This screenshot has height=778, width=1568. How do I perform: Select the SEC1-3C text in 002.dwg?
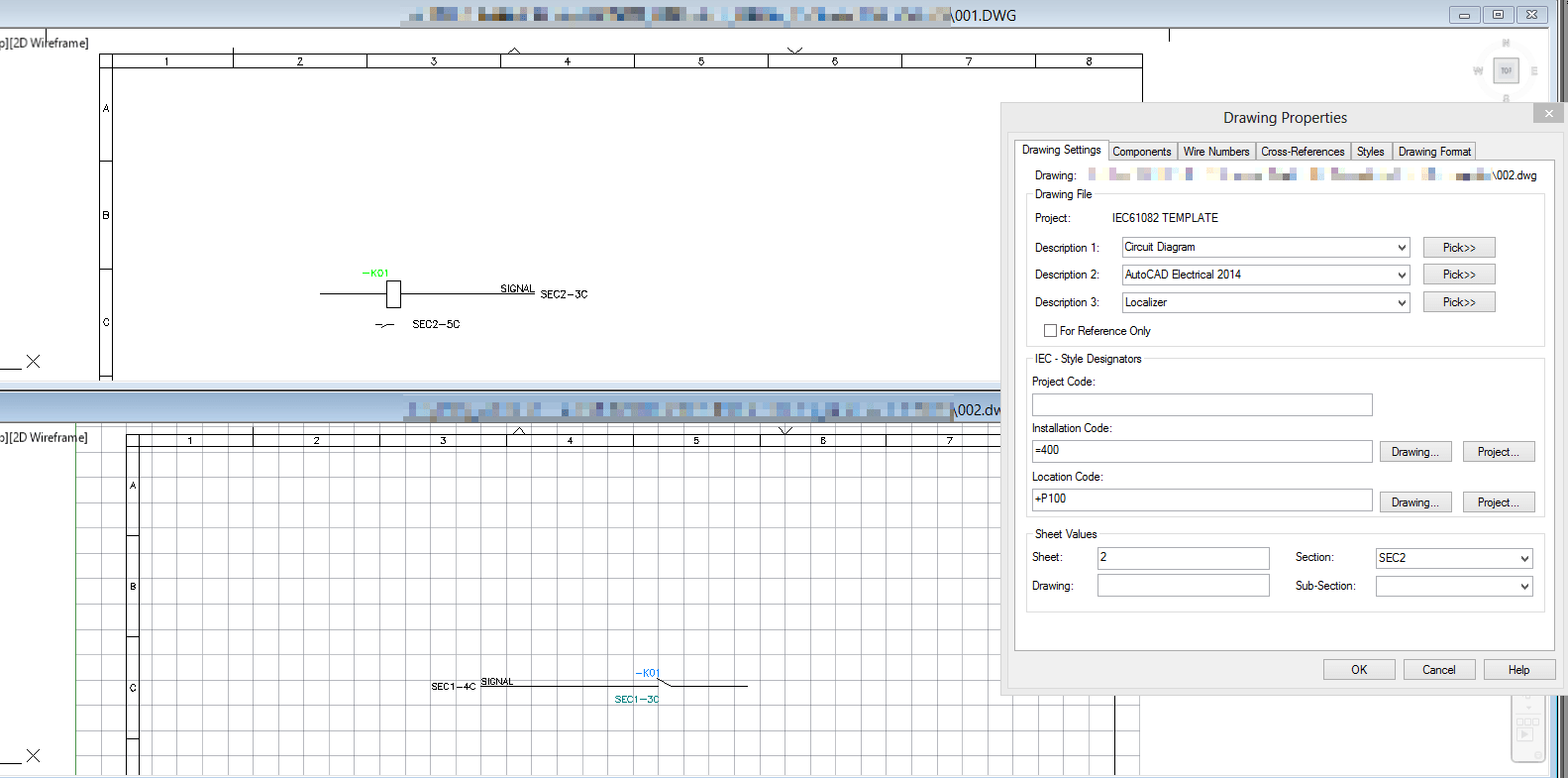pos(637,700)
